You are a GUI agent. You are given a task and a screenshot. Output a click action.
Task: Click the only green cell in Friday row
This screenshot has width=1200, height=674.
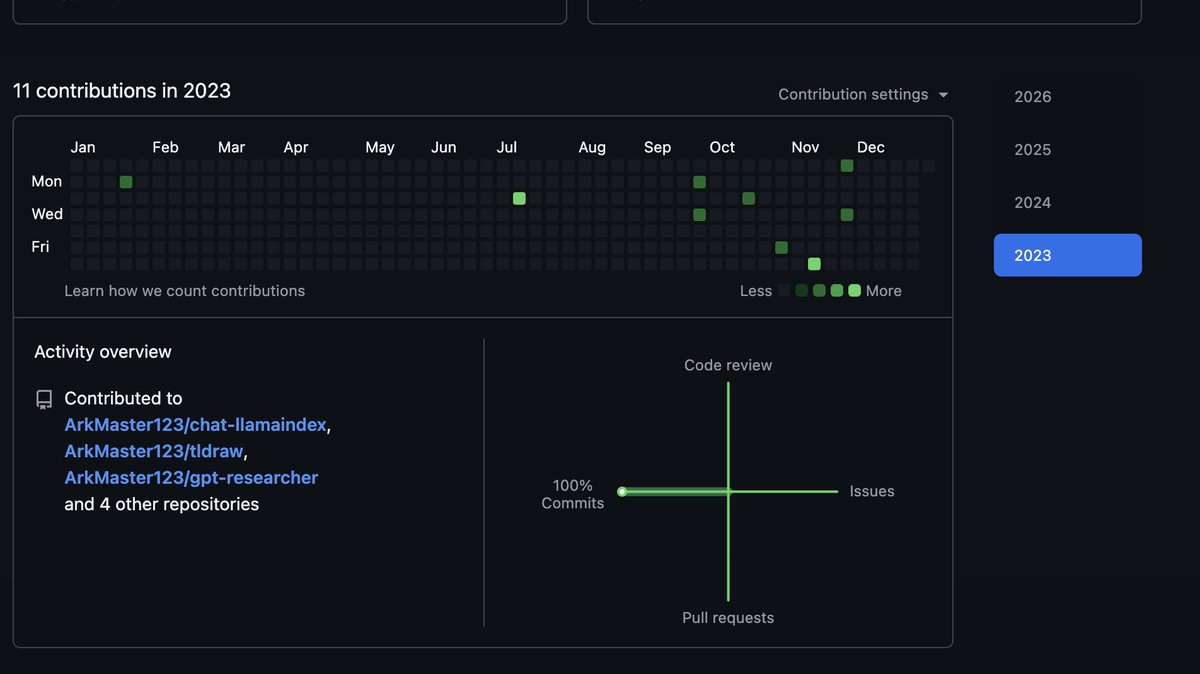(x=781, y=247)
